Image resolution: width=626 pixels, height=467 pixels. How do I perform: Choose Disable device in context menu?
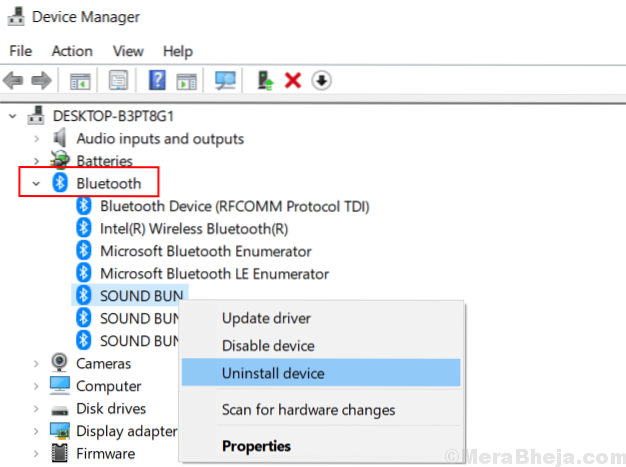268,346
